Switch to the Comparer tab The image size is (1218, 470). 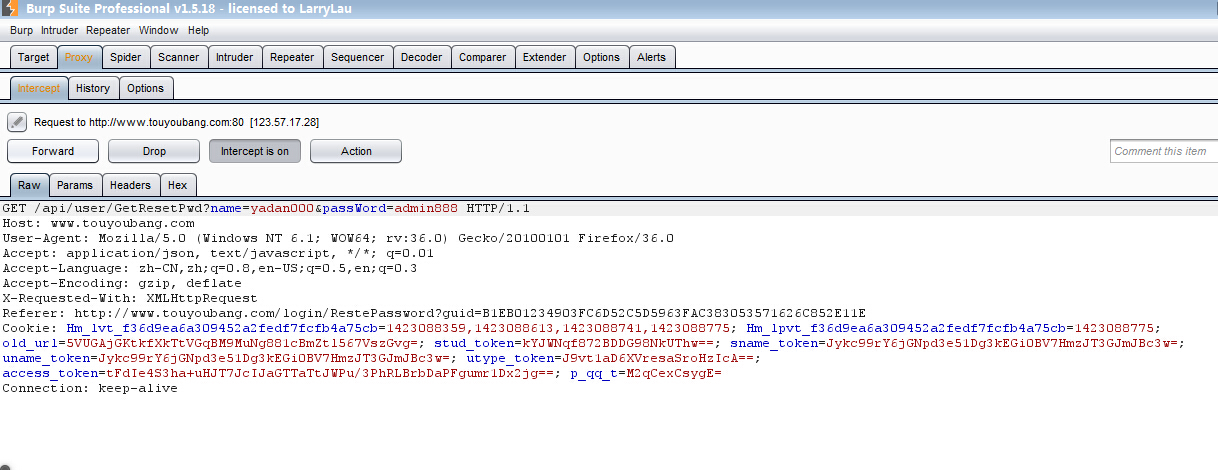(482, 57)
